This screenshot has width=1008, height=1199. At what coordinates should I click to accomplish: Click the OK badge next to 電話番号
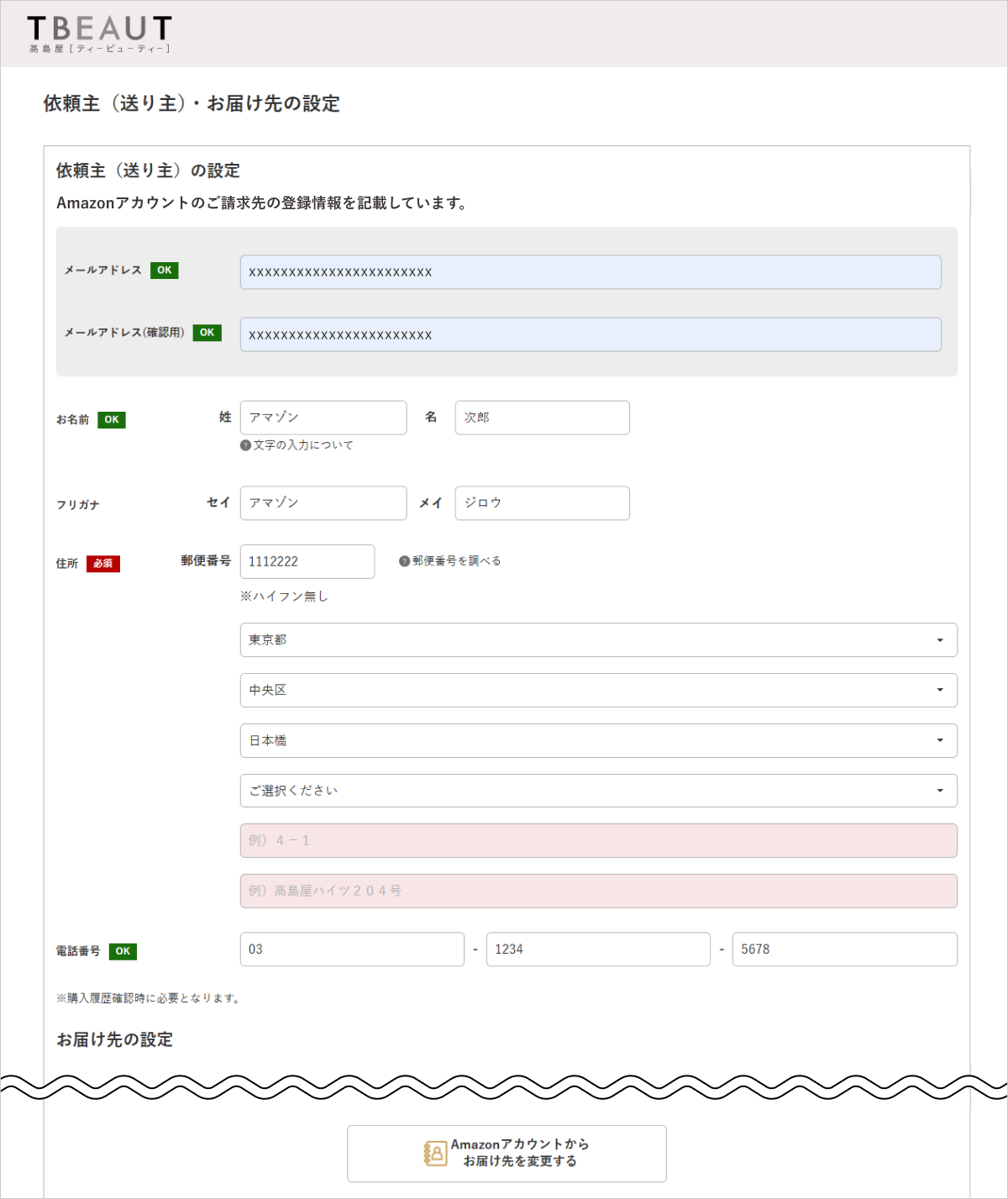tap(123, 951)
